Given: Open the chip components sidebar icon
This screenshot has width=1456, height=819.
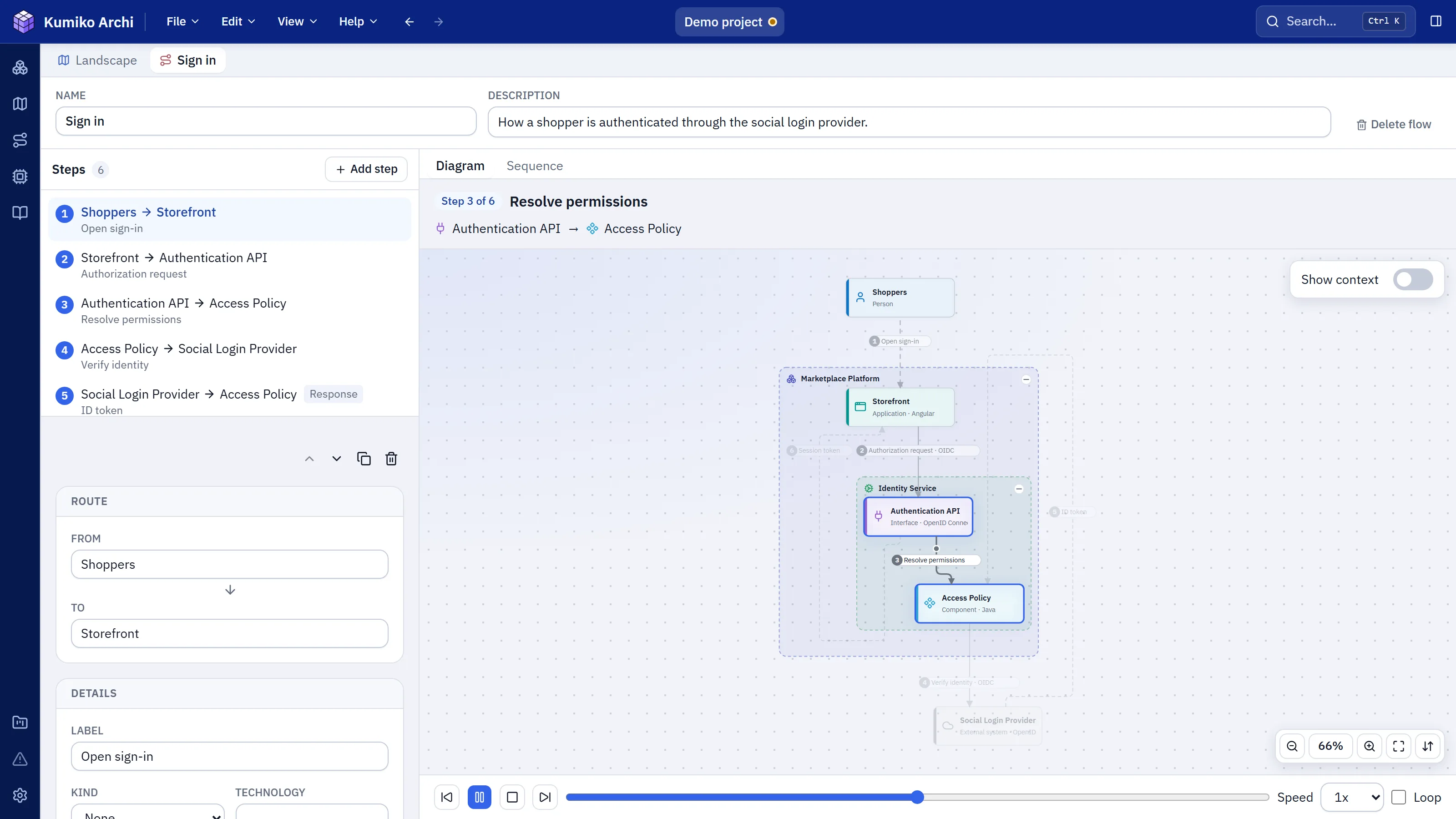Looking at the screenshot, I should 20,177.
